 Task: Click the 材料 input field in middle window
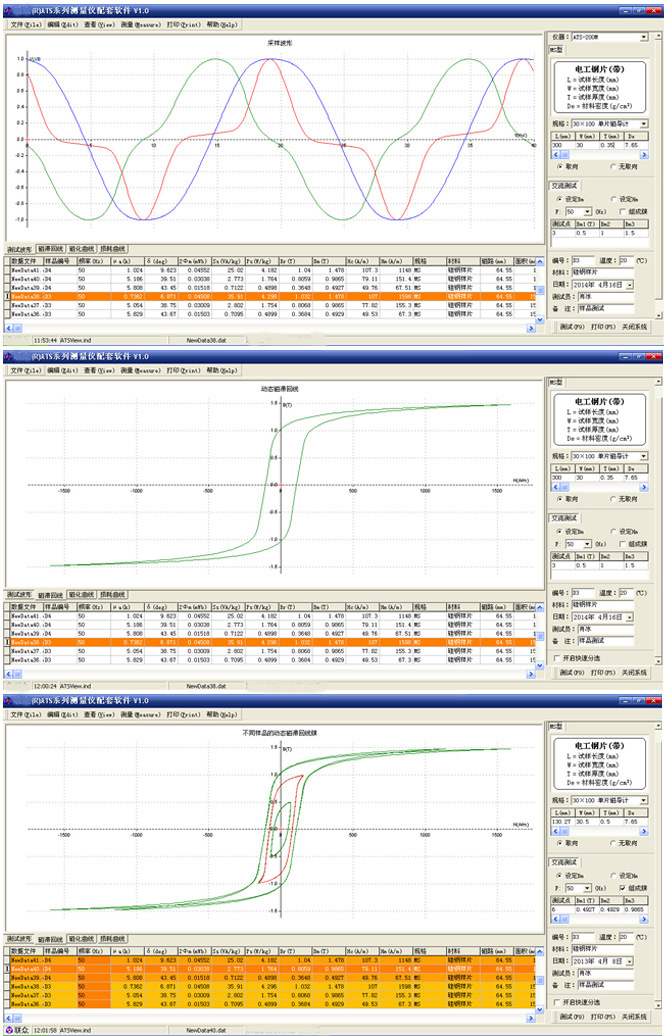point(602,605)
